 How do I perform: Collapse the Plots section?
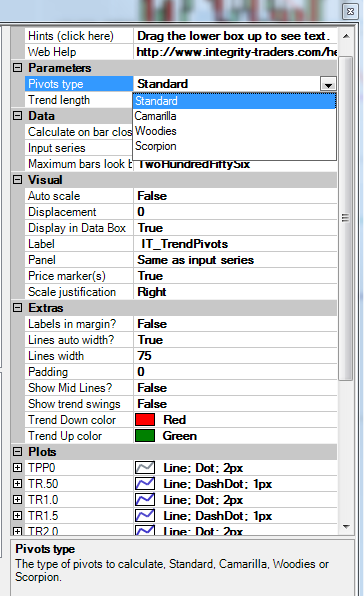tap(17, 451)
